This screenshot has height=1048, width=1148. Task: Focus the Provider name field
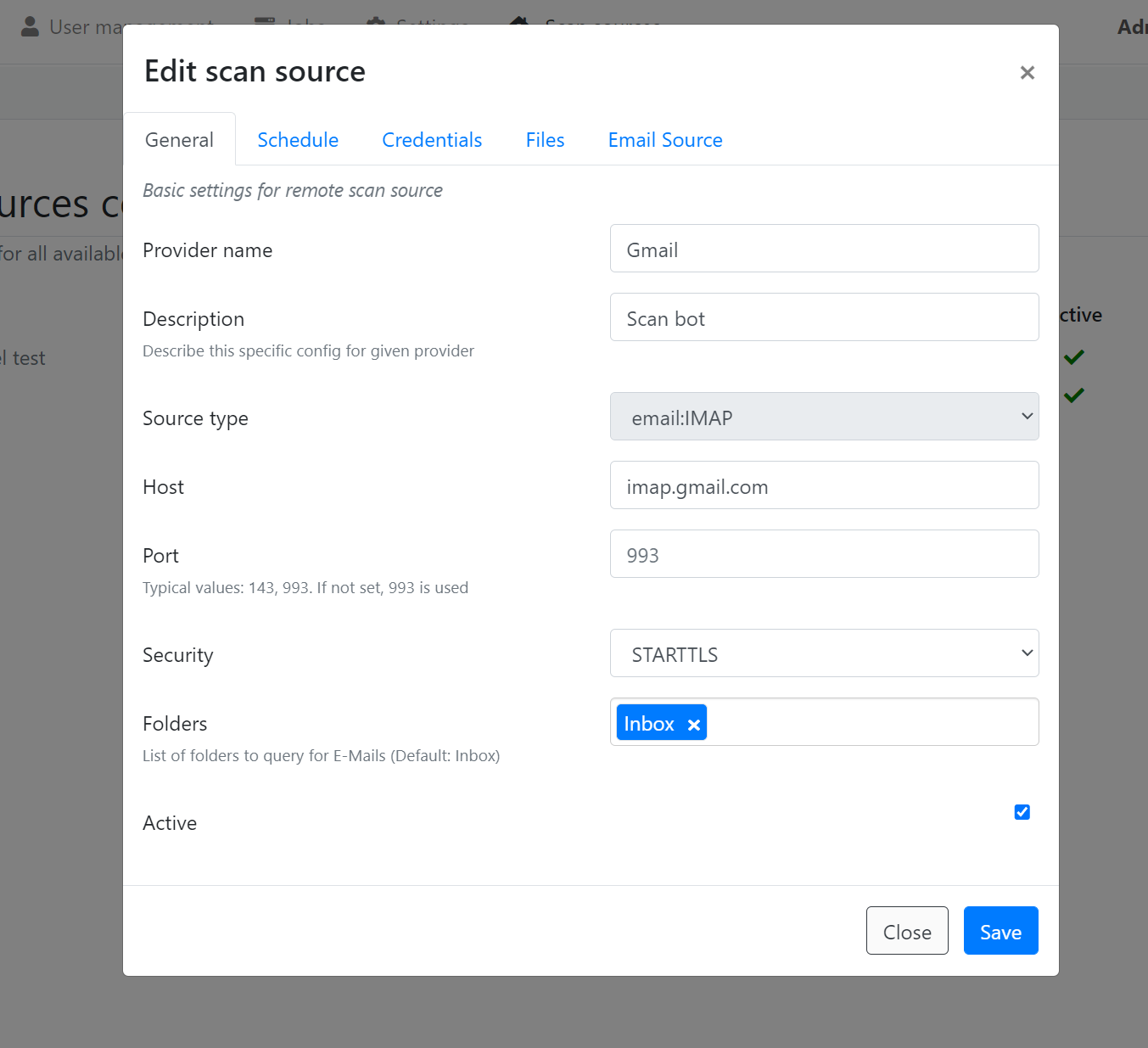(824, 249)
